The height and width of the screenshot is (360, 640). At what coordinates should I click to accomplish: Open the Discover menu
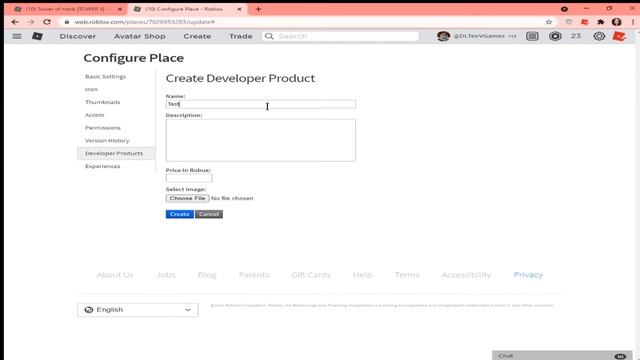[78, 36]
